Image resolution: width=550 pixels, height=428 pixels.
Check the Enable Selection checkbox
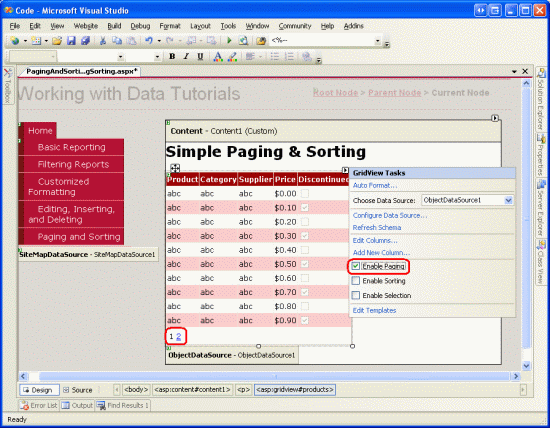tap(356, 295)
